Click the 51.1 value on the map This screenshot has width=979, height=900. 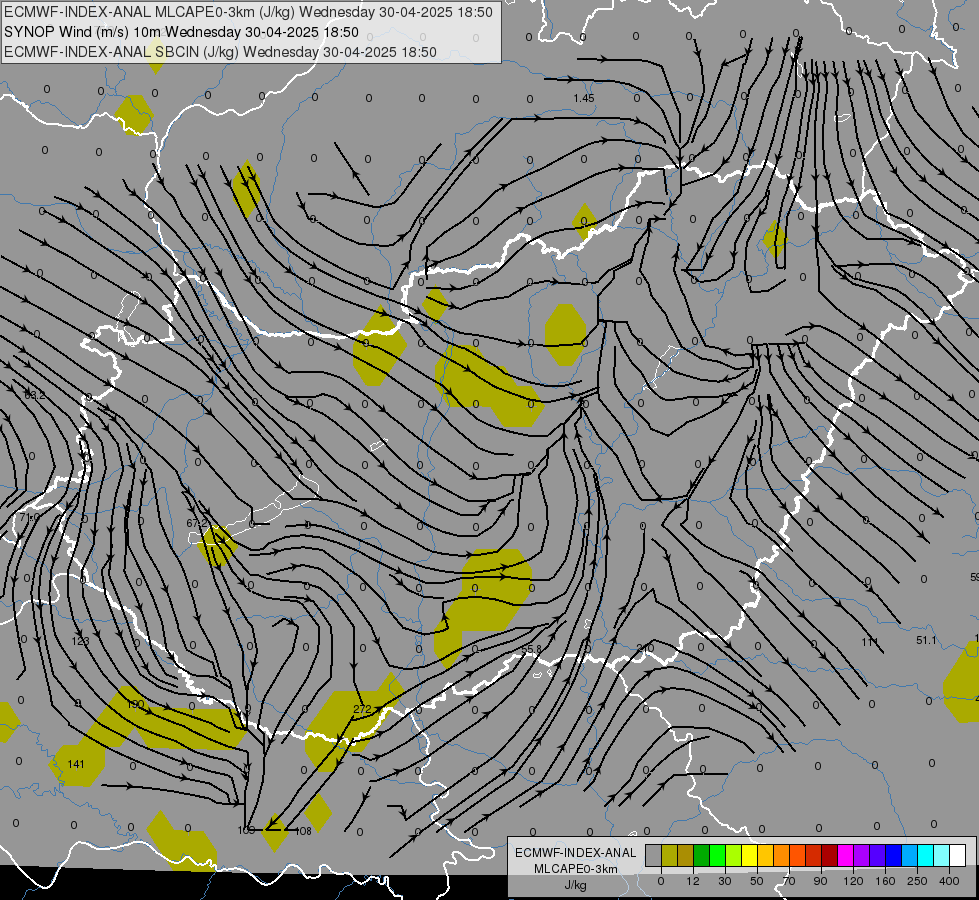pyautogui.click(x=926, y=640)
